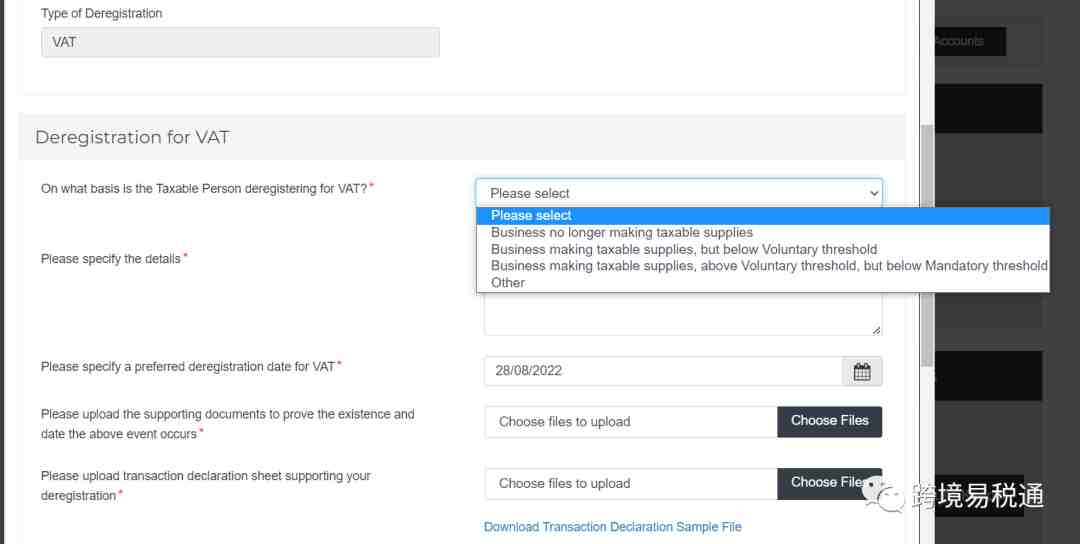Download Transaction Declaration Sample File

click(x=612, y=527)
